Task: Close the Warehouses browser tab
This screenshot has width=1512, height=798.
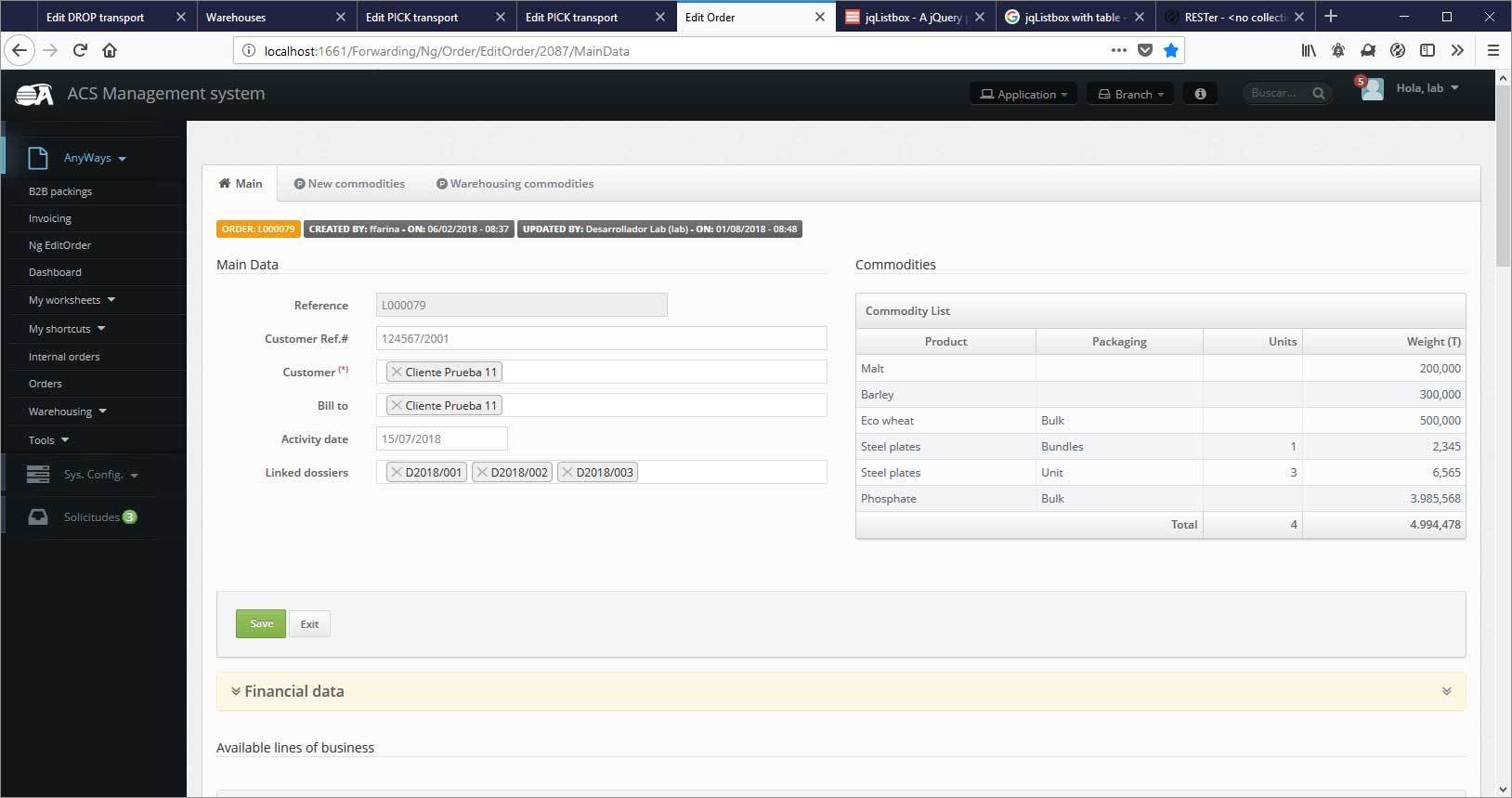Action: (341, 17)
